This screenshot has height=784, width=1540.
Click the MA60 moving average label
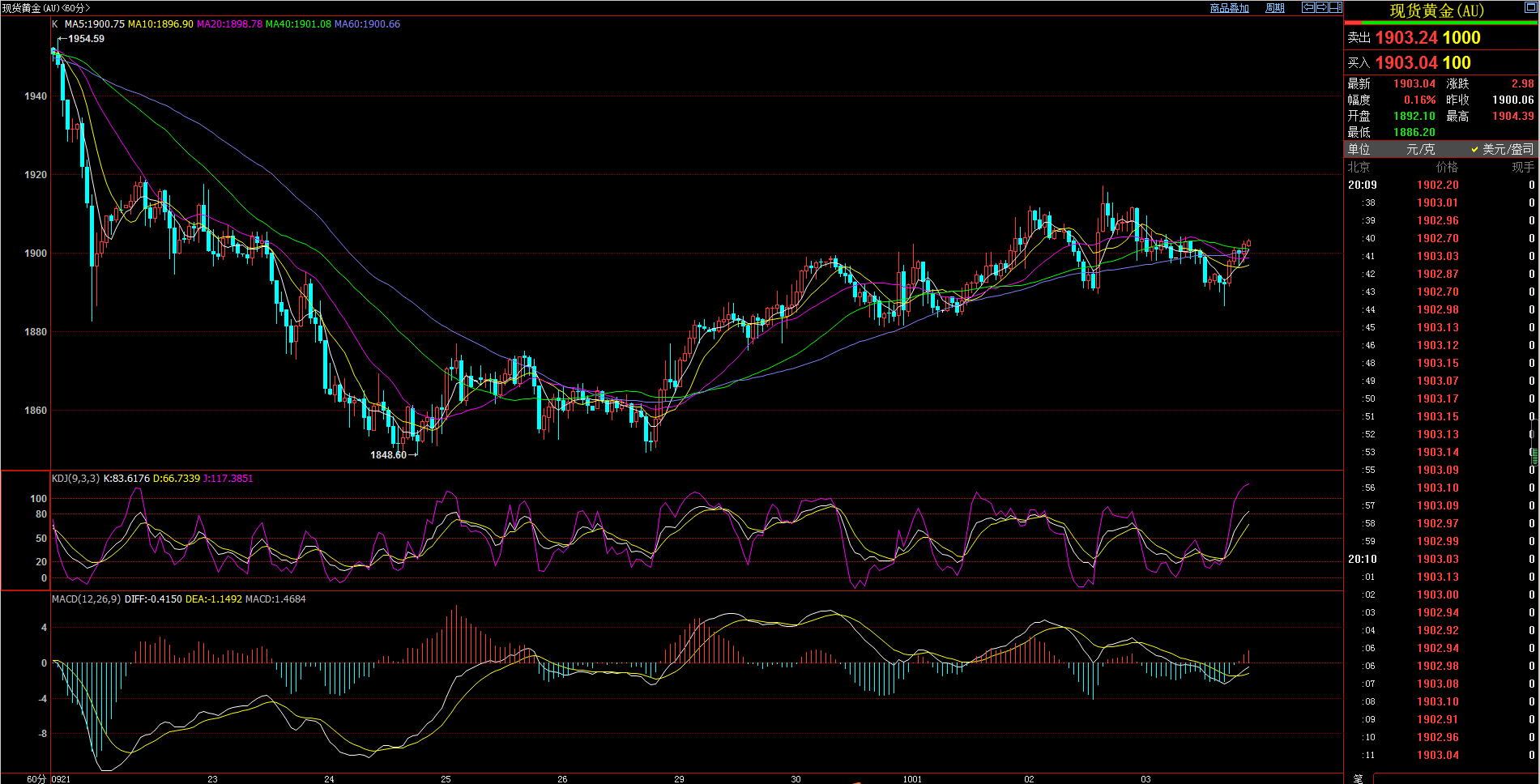(x=367, y=24)
